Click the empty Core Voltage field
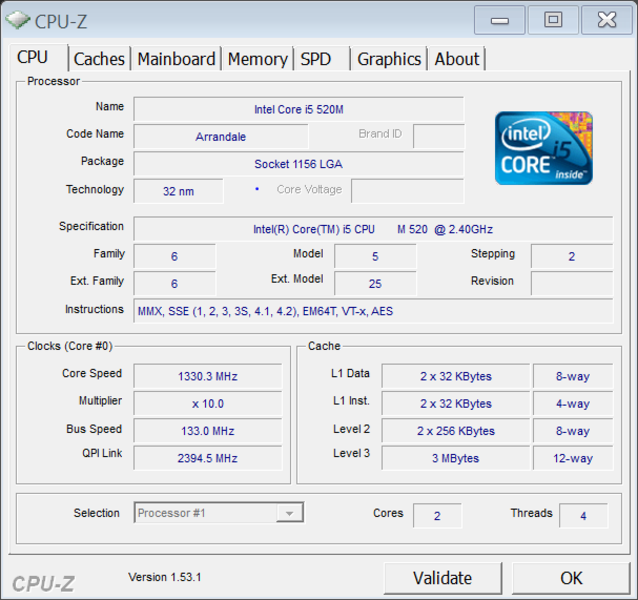Viewport: 638px width, 600px height. pos(407,191)
